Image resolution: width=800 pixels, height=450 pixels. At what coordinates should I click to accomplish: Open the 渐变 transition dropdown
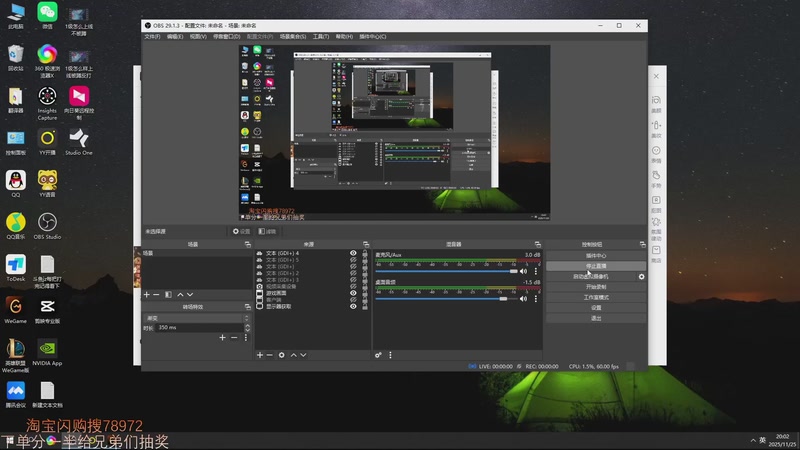(x=196, y=318)
